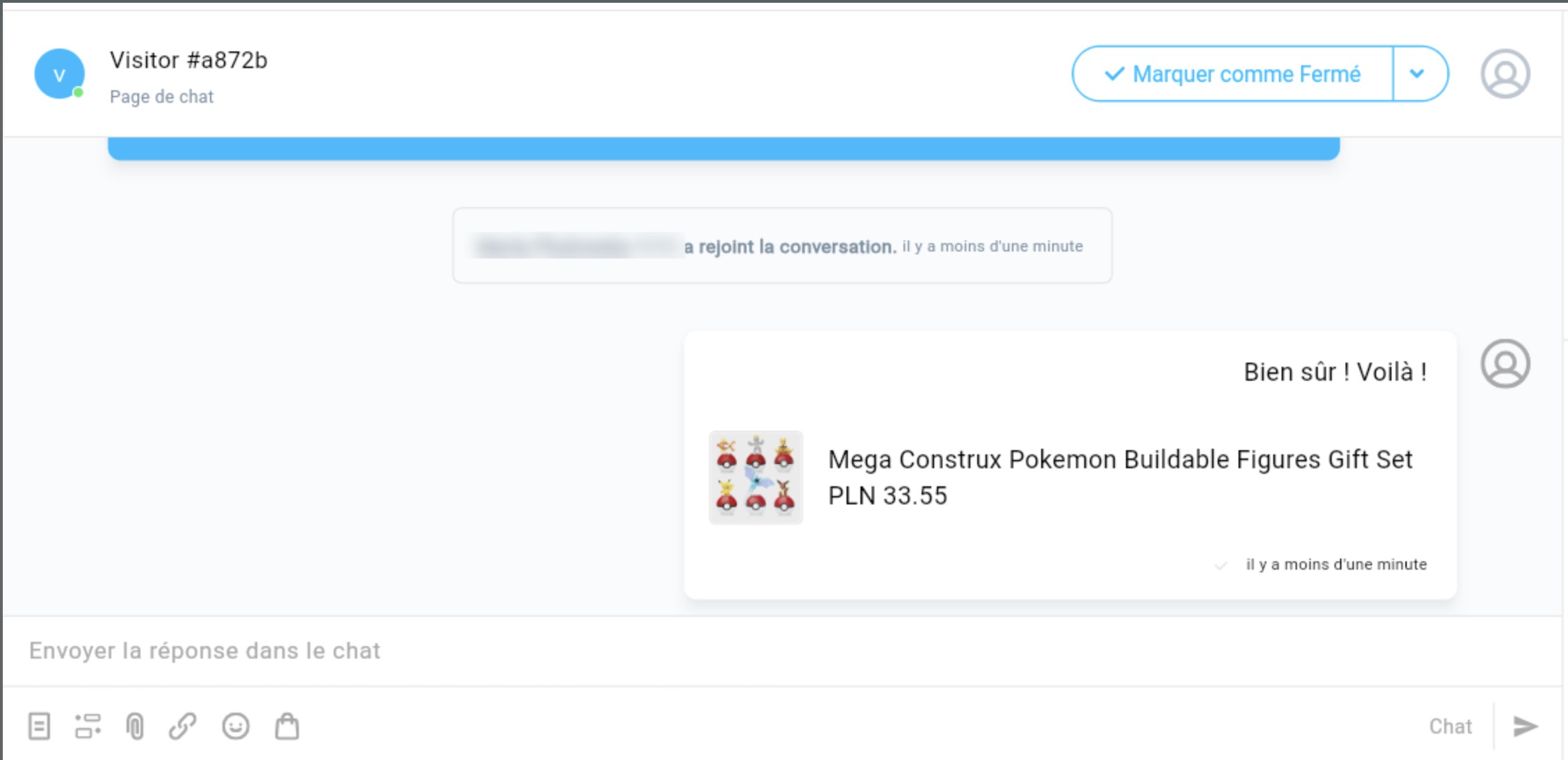1568x760 pixels.
Task: Focus the Envoyer la réponse input field
Action: point(783,651)
